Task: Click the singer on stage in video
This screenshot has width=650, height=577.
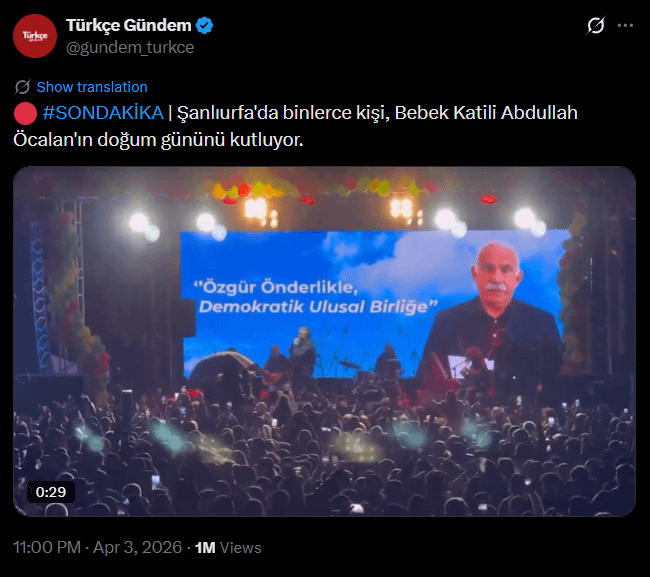Action: click(x=303, y=352)
